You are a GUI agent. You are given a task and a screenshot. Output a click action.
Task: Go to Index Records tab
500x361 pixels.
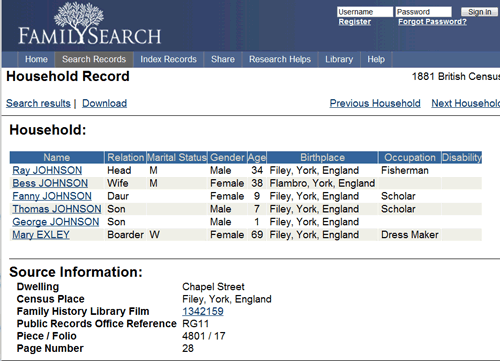168,59
